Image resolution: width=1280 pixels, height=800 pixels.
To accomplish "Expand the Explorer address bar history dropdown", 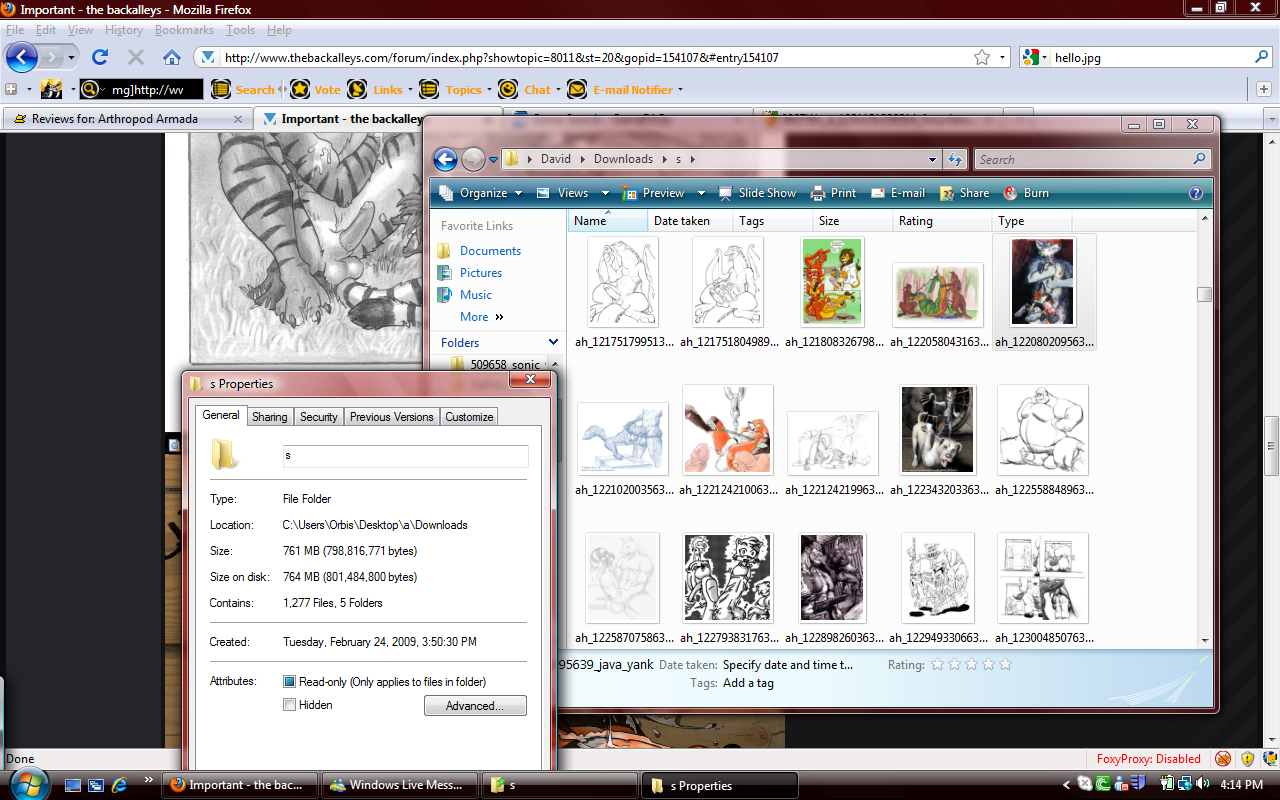I will point(932,159).
